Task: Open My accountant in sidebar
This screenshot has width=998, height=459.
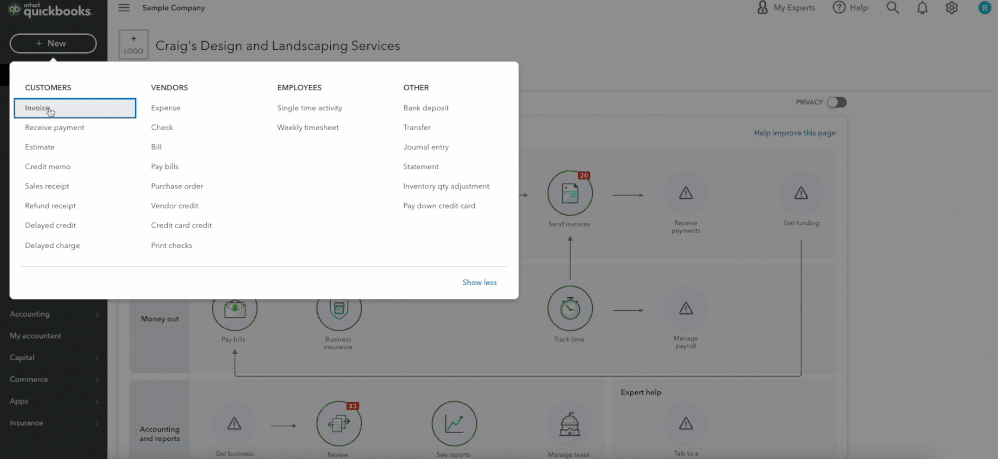Action: pyautogui.click(x=36, y=335)
